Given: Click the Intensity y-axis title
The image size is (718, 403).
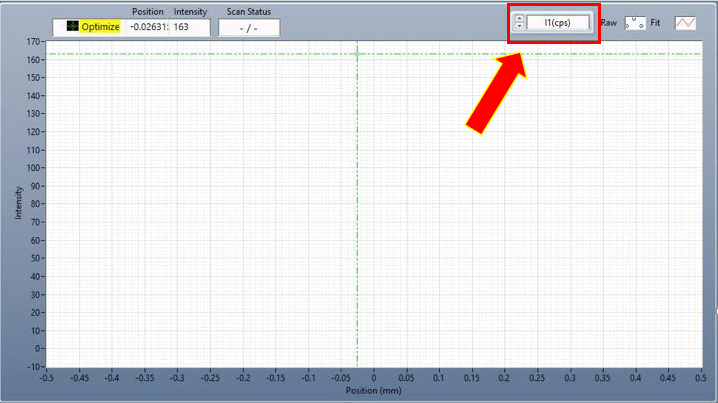Looking at the screenshot, I should [18, 203].
